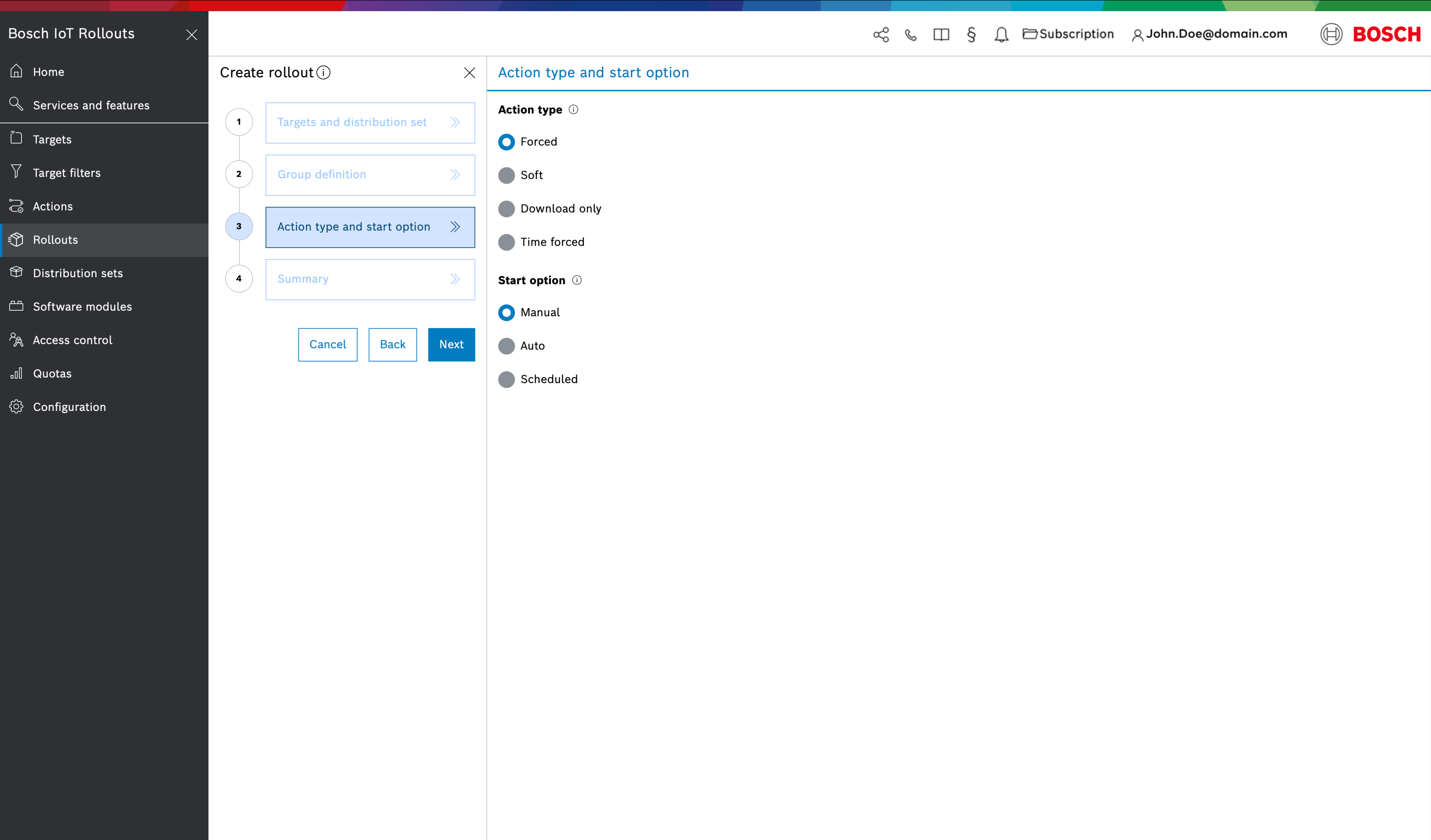
Task: Expand the Group definition step
Action: (x=370, y=175)
